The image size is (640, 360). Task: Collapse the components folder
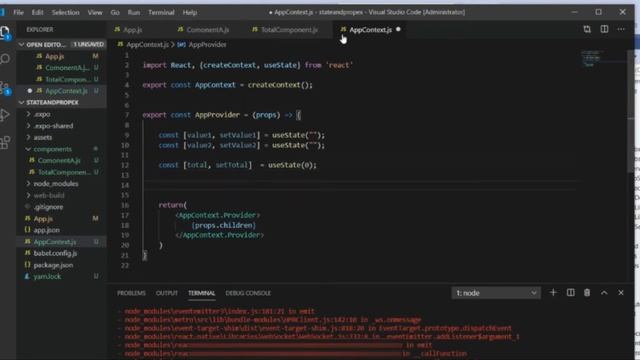tap(61, 149)
